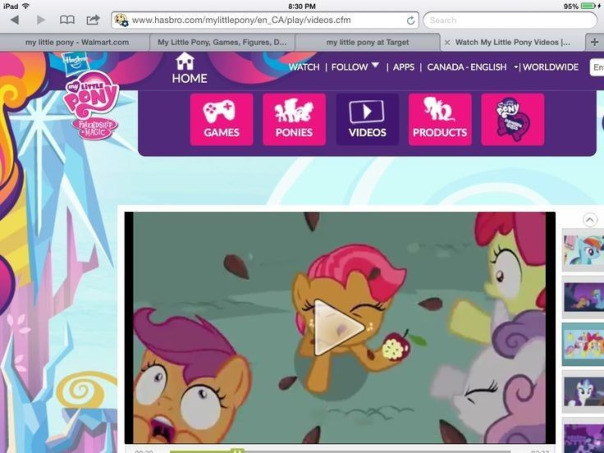Tap the 8:30 PM clock
Image resolution: width=604 pixels, height=453 pixels.
(302, 6)
